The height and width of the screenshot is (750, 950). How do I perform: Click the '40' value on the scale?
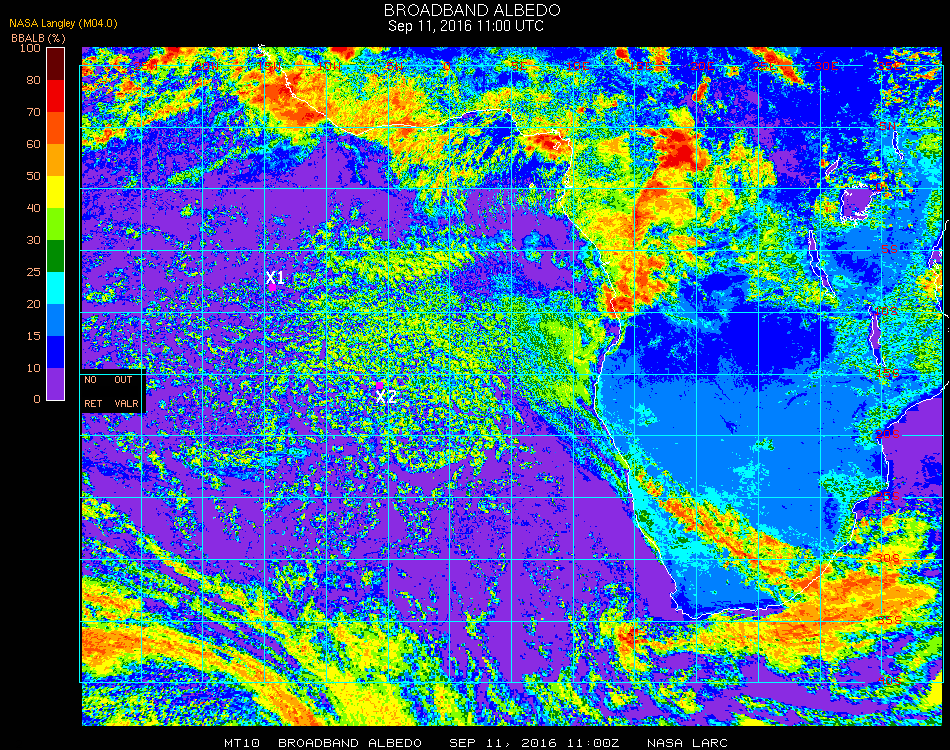(x=33, y=208)
